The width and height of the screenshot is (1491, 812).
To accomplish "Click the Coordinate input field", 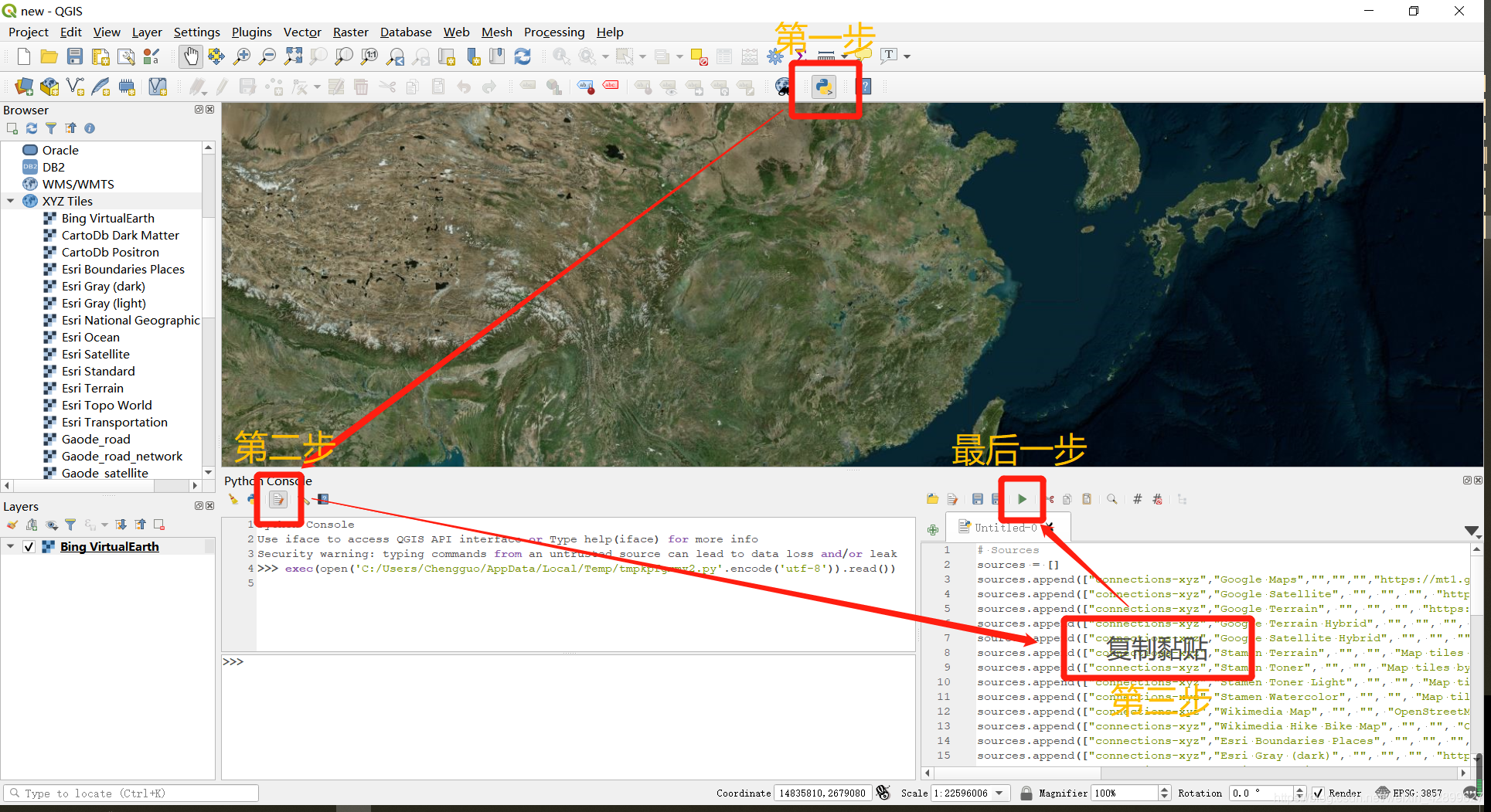I will 822,793.
